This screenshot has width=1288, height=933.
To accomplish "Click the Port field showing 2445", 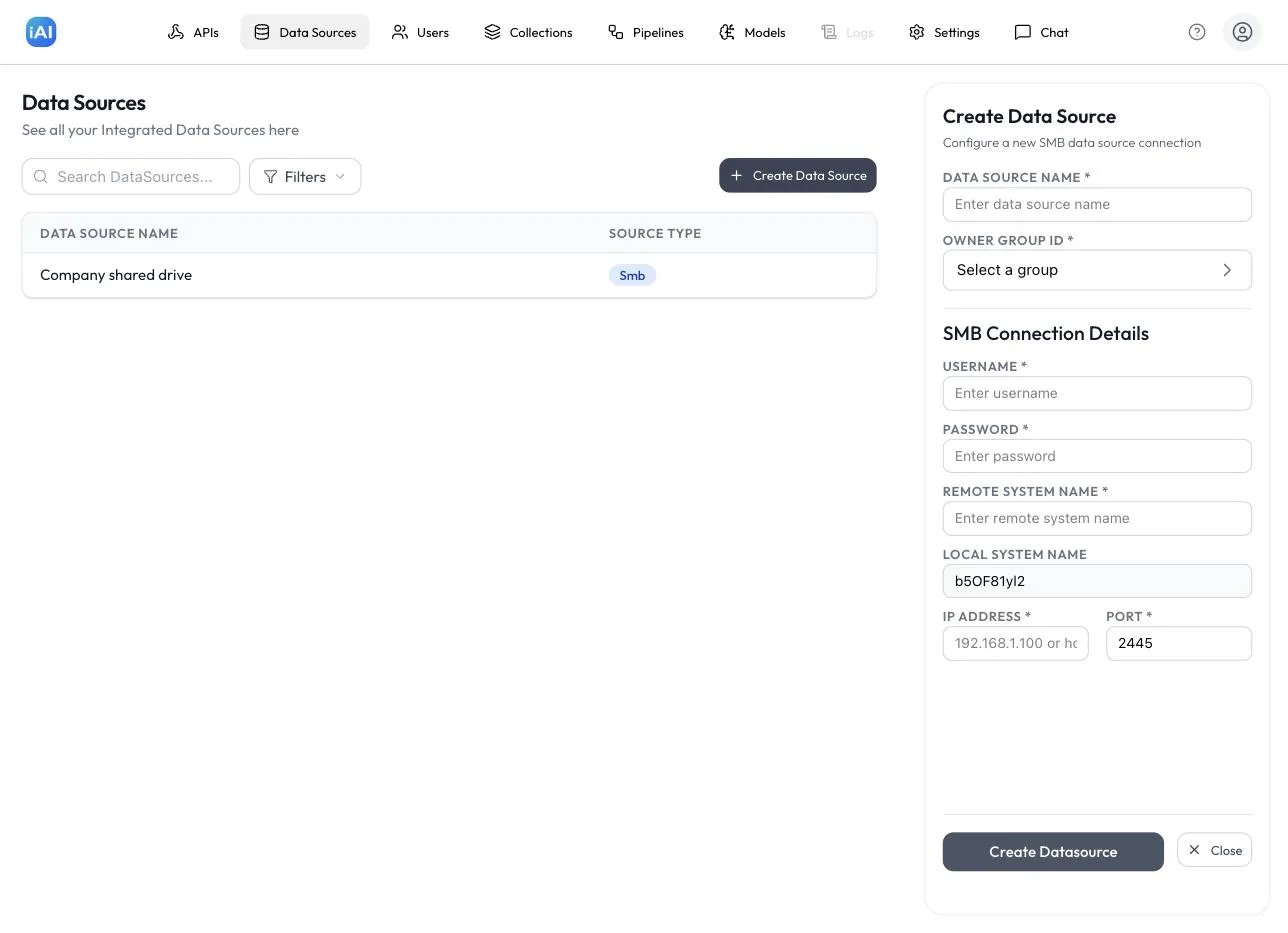I will (1179, 643).
